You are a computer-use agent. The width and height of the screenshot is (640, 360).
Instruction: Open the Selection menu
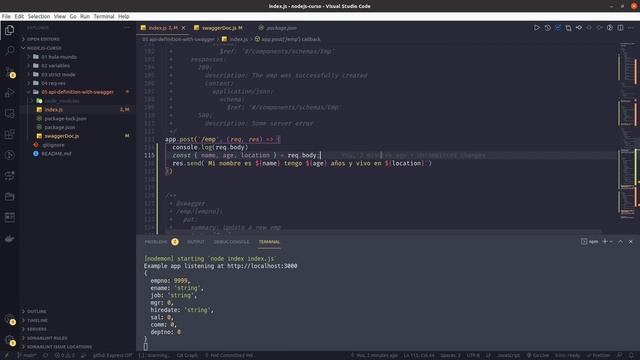[x=39, y=16]
